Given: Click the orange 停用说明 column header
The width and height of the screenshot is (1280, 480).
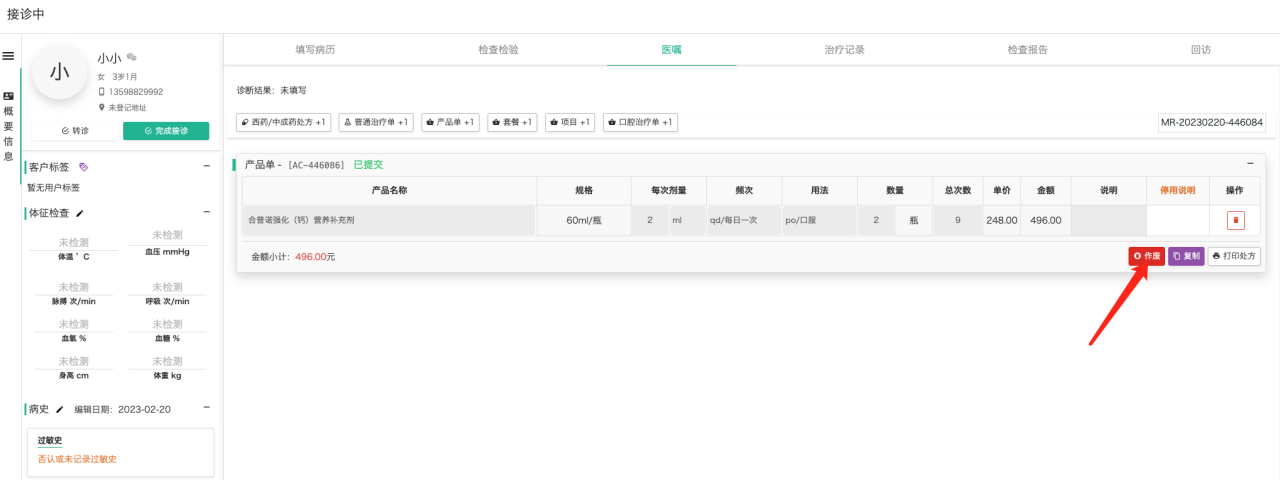Looking at the screenshot, I should click(x=1177, y=190).
